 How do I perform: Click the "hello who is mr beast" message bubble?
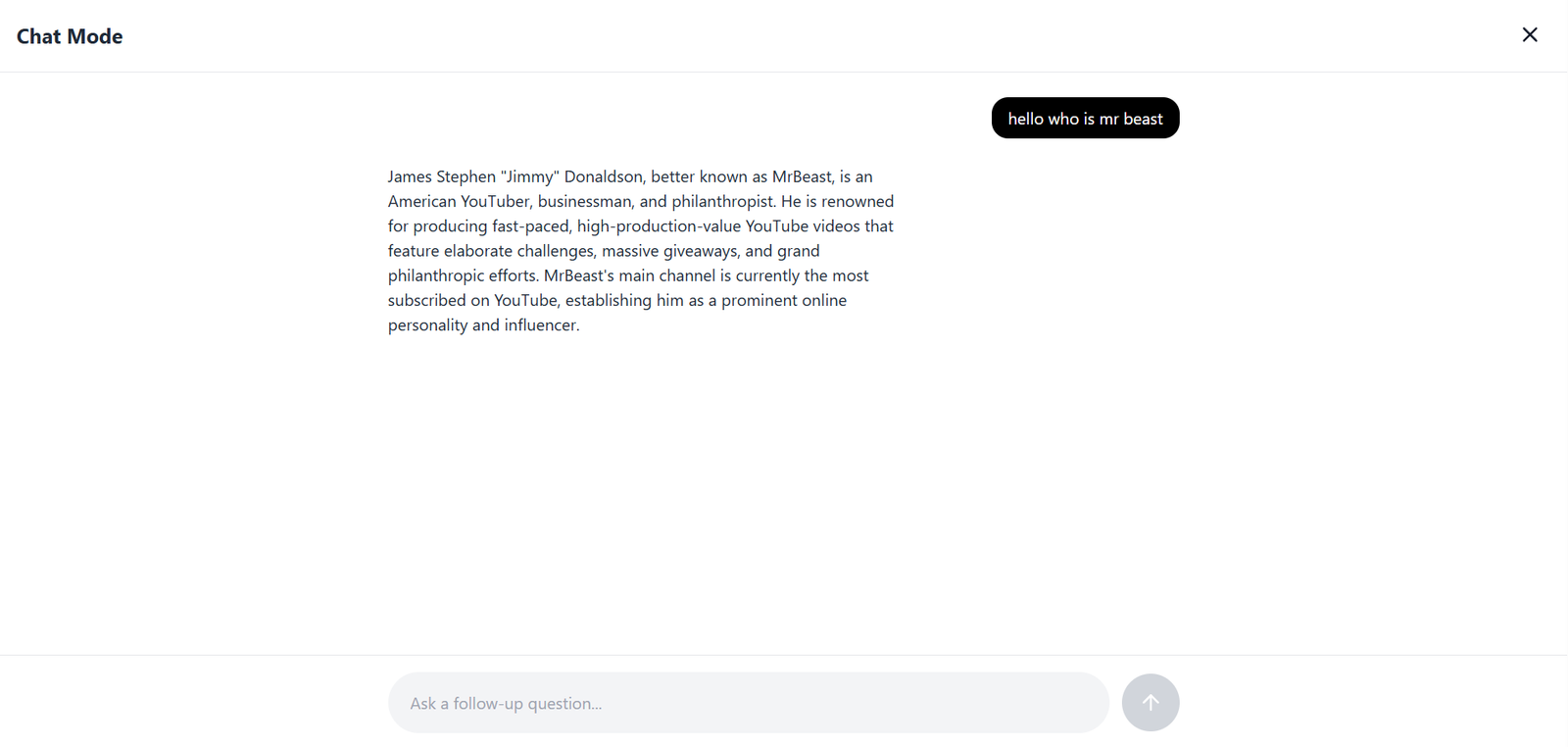[1085, 119]
